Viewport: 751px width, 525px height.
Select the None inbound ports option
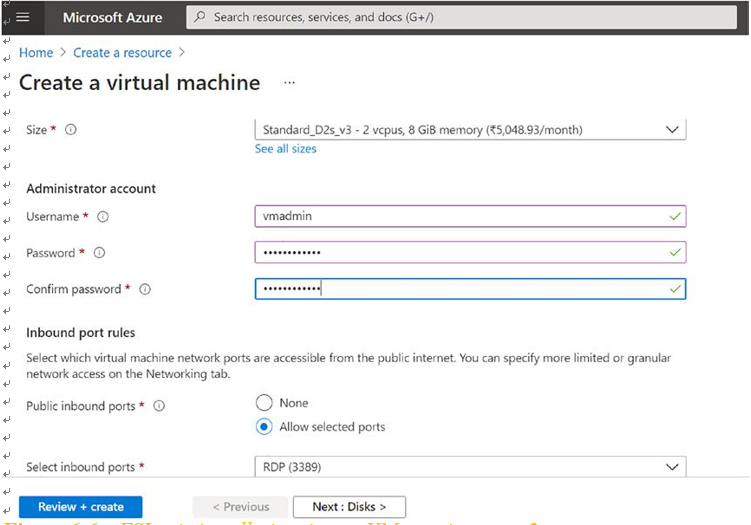click(264, 402)
